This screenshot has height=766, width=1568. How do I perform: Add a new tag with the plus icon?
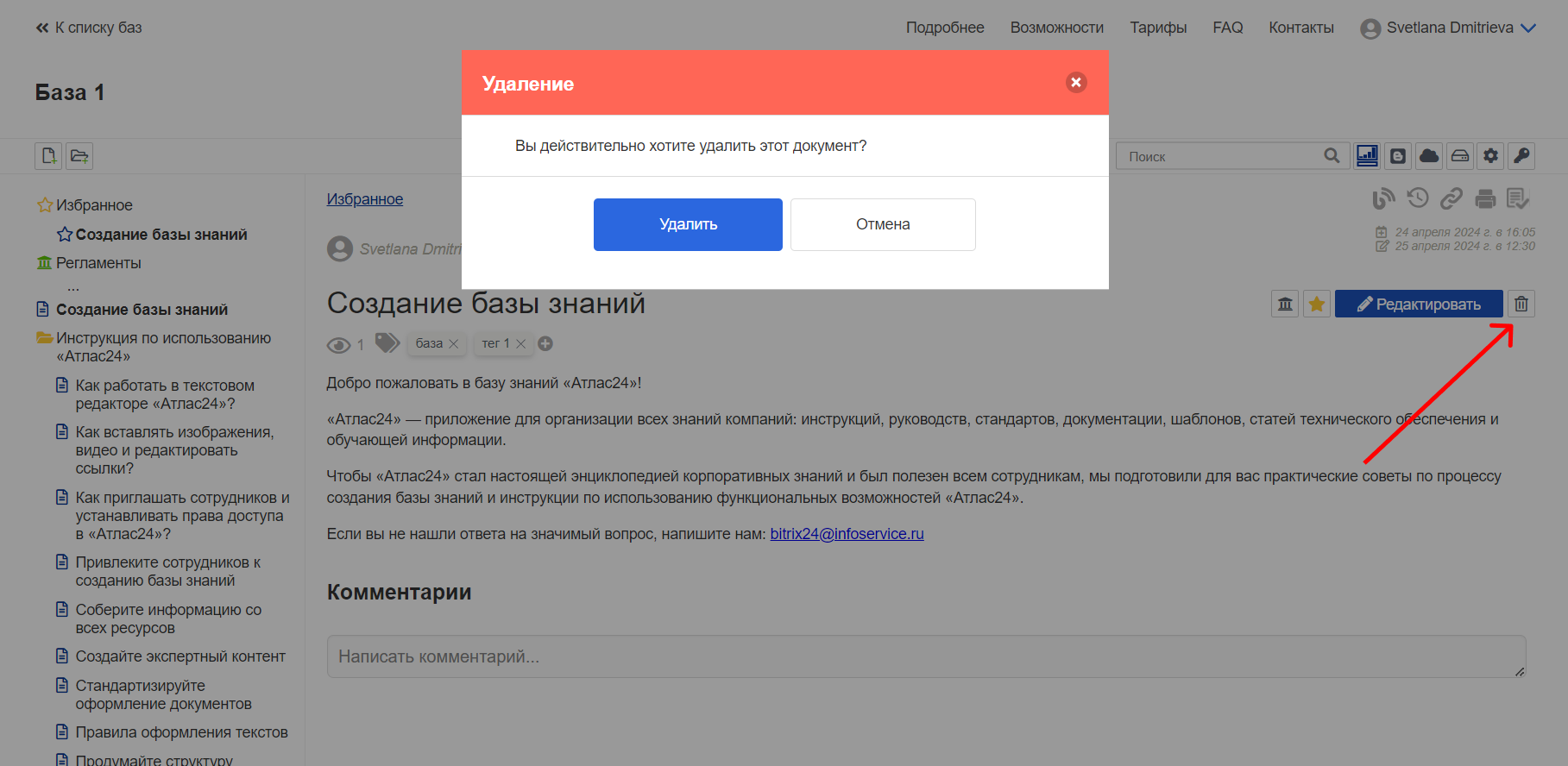545,343
